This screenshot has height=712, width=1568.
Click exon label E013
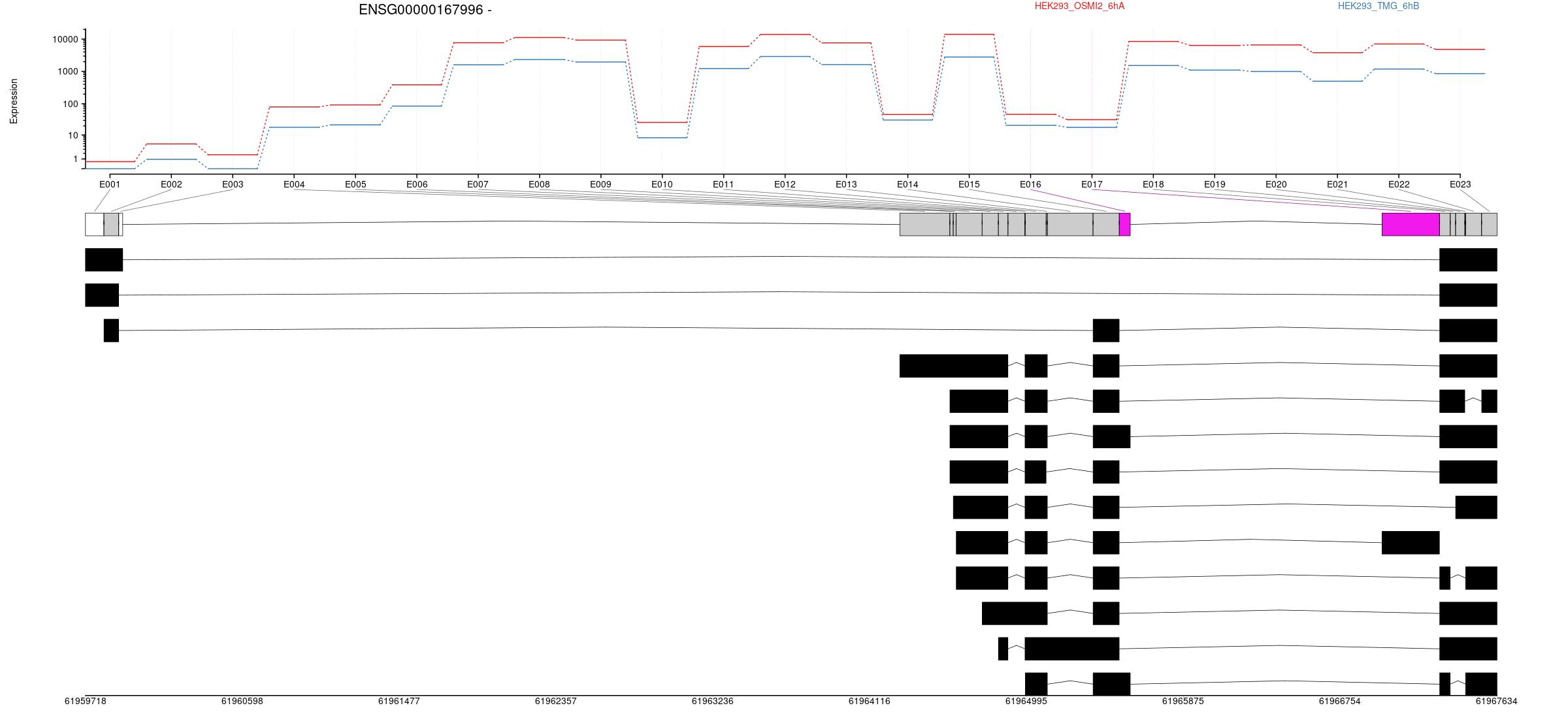pos(846,184)
